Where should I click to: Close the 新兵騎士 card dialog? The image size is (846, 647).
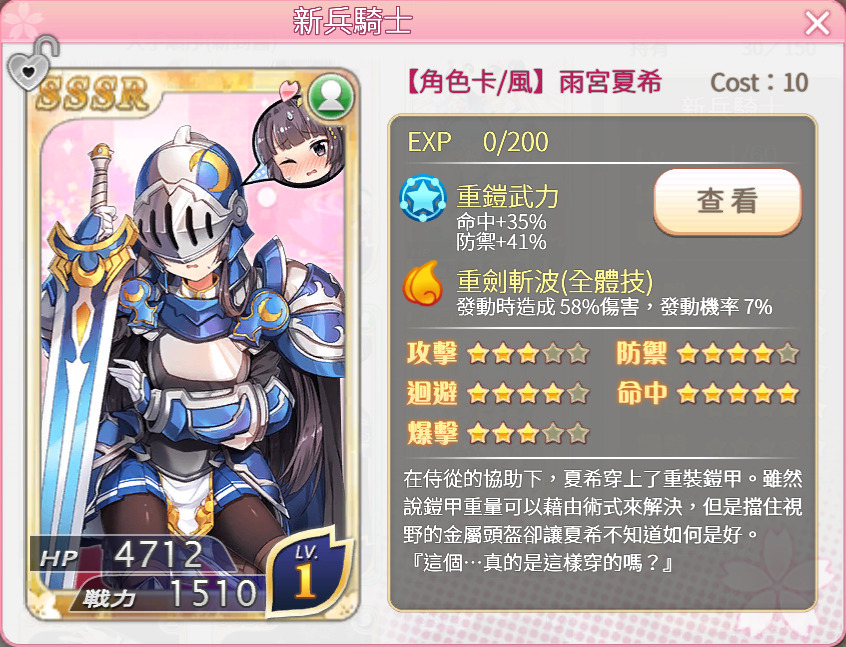click(817, 23)
